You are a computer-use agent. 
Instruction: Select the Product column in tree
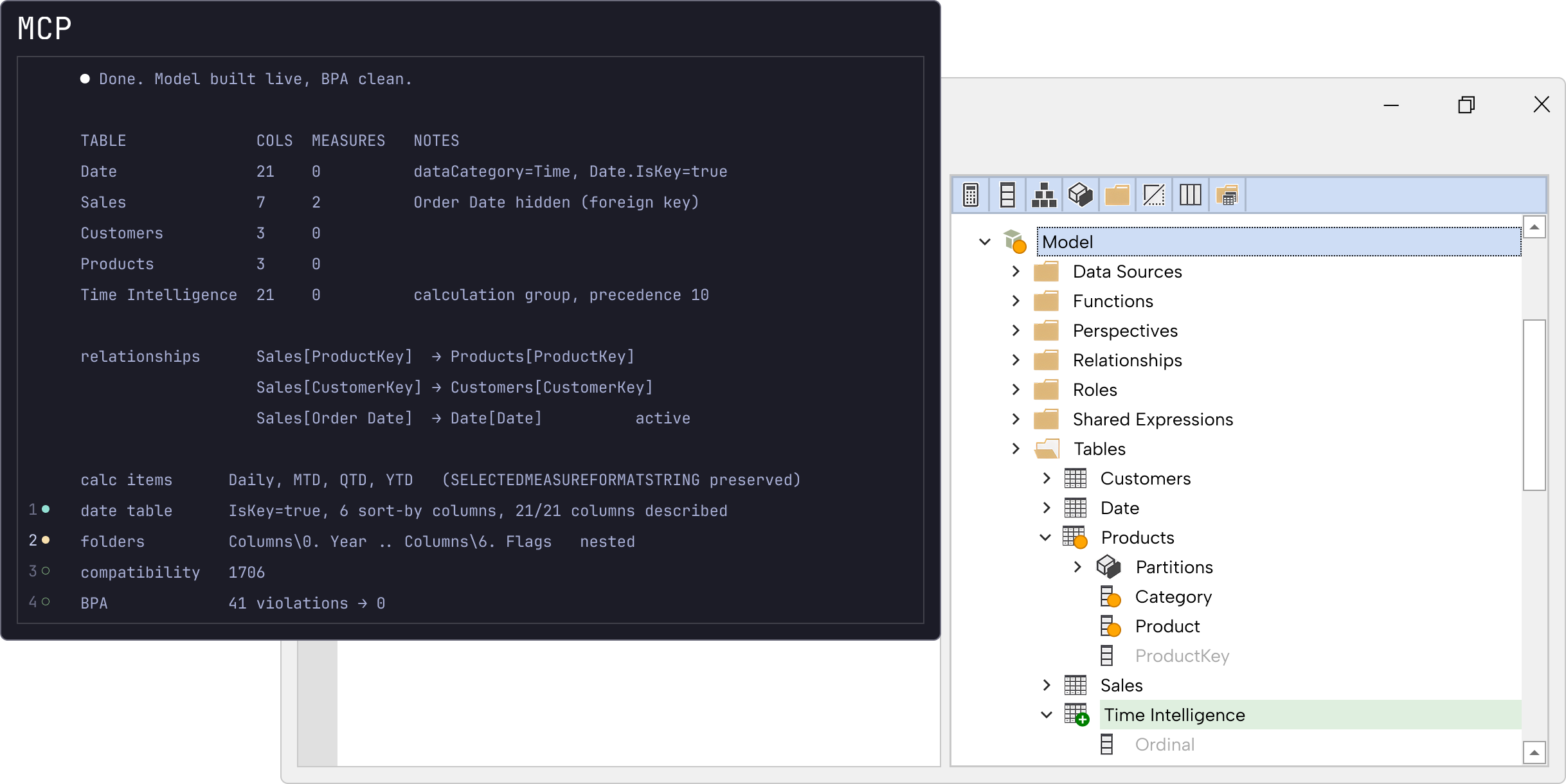[1167, 626]
